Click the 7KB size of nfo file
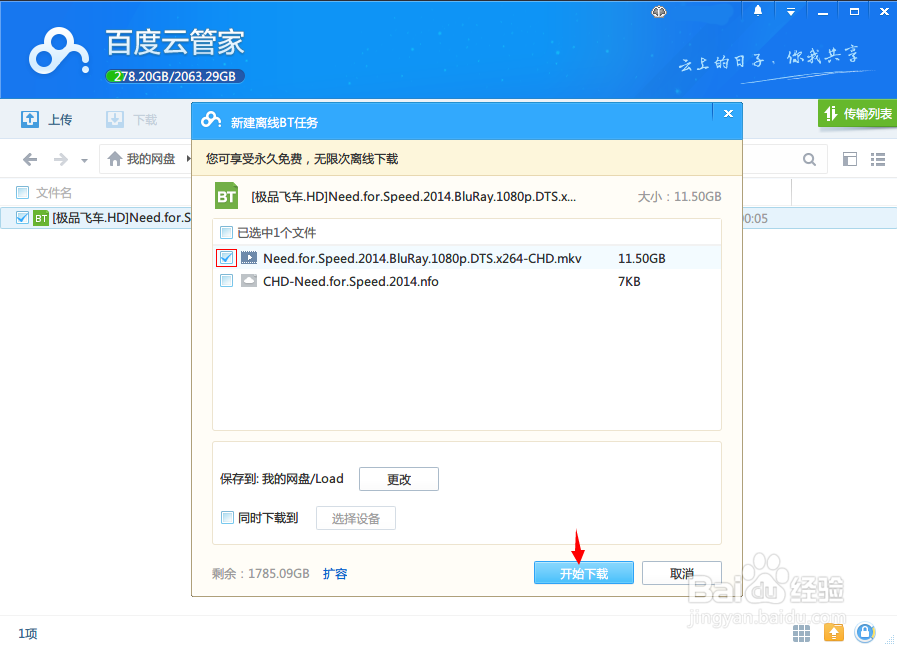 coord(629,282)
